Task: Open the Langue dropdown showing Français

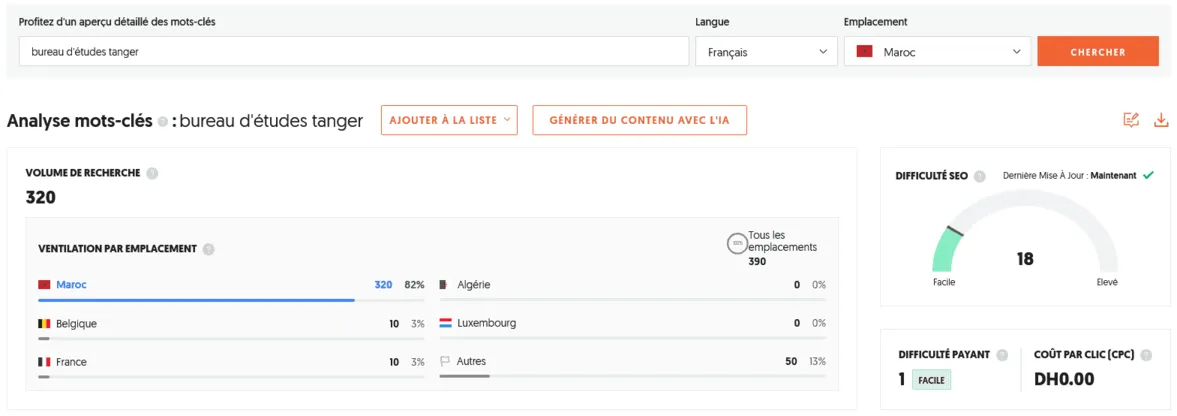Action: click(766, 52)
